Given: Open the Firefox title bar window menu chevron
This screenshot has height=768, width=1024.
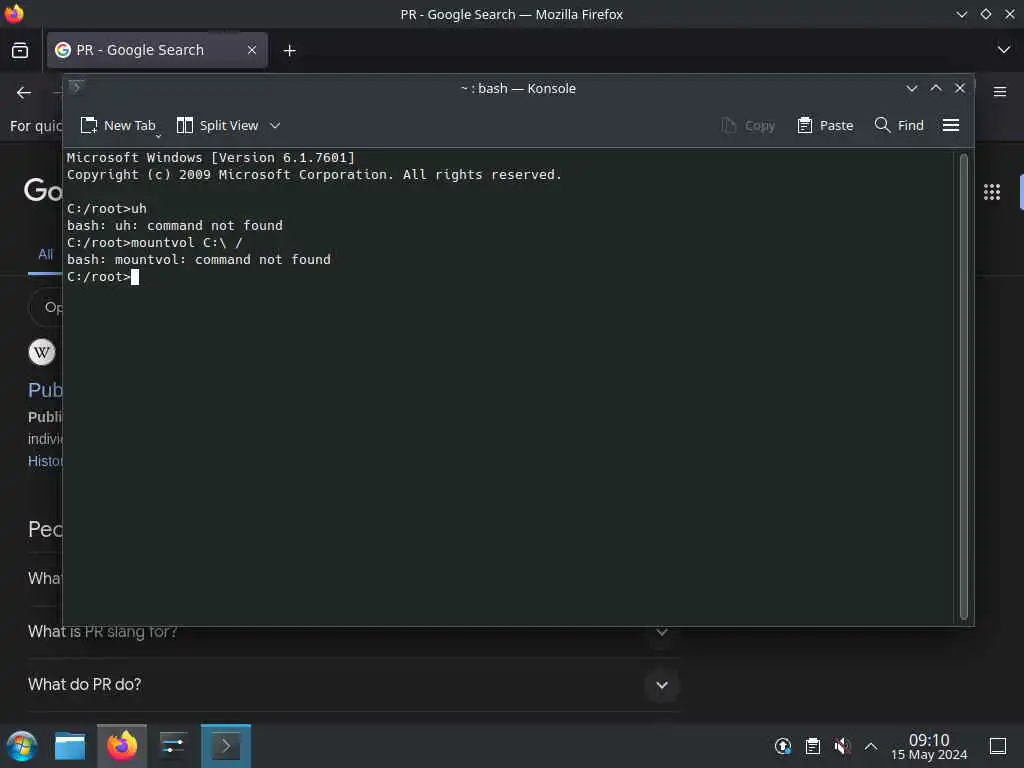Looking at the screenshot, I should pyautogui.click(x=961, y=14).
